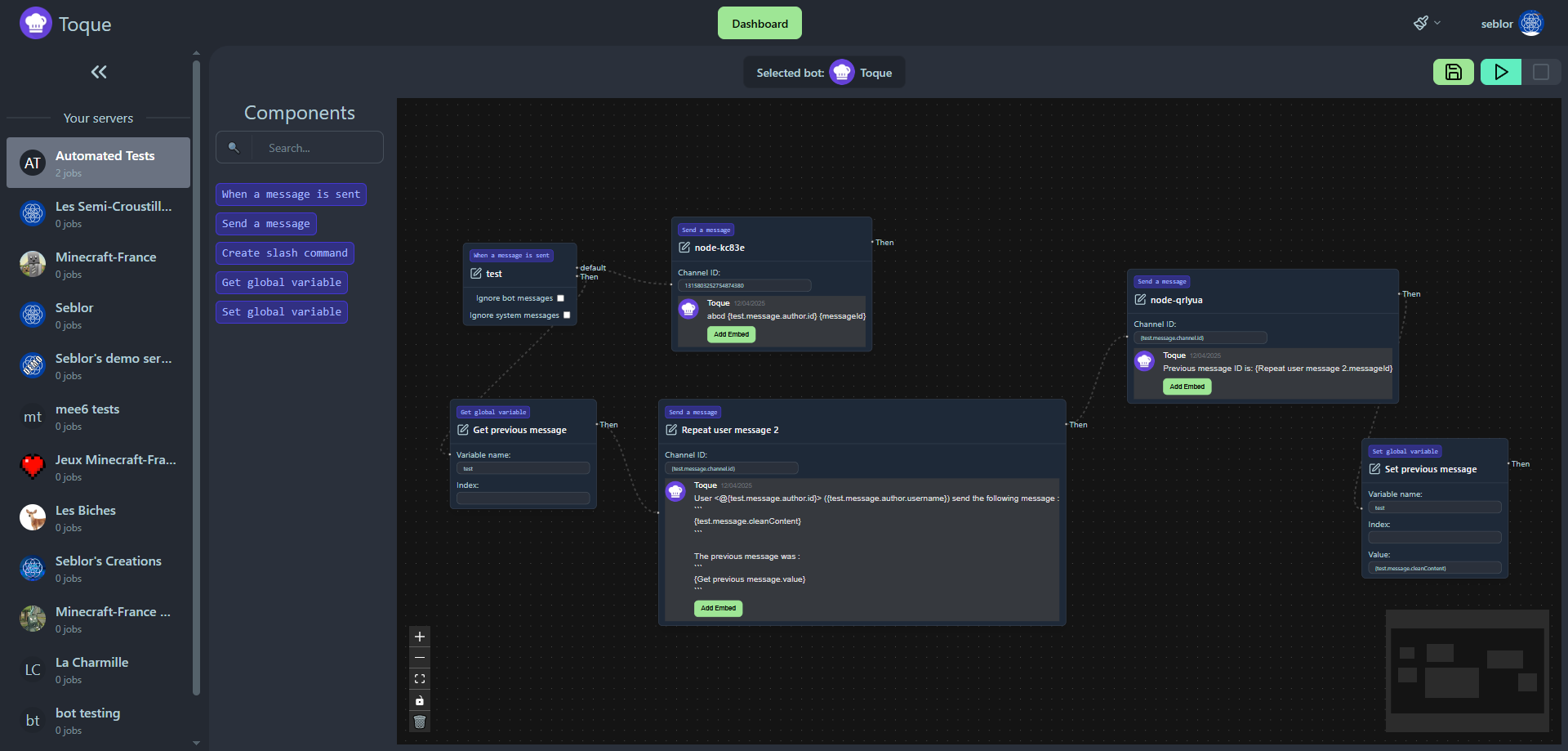
Task: Add Embed to node-kc83e message
Action: click(x=731, y=334)
